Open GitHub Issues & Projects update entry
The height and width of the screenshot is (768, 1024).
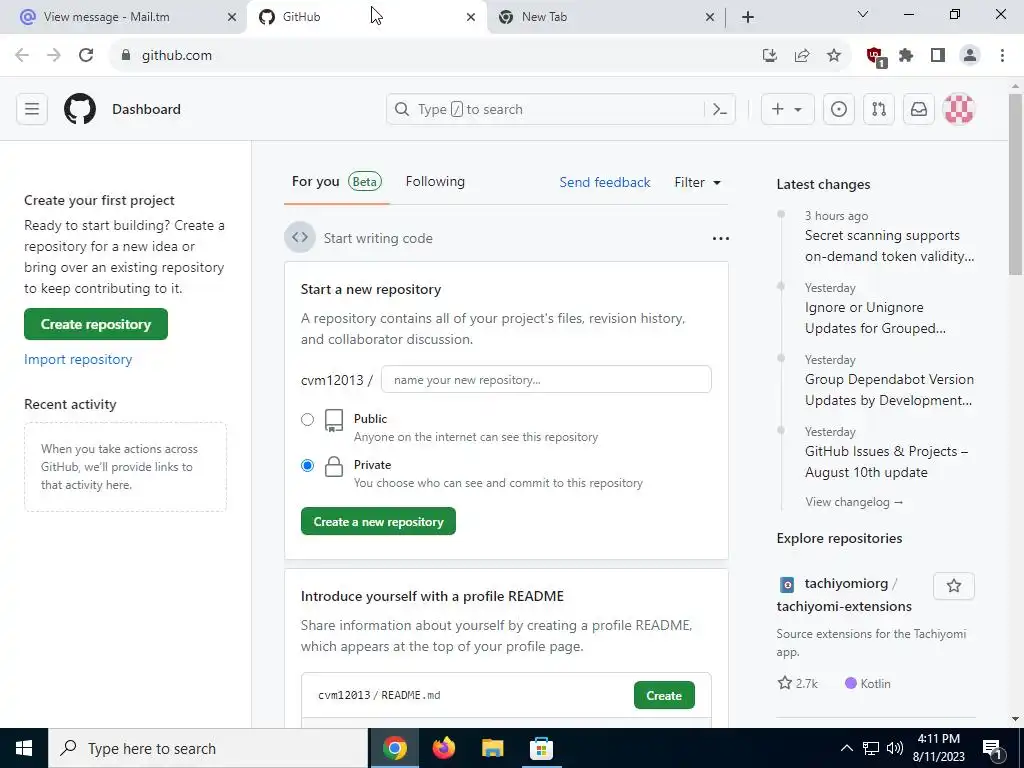tap(886, 462)
